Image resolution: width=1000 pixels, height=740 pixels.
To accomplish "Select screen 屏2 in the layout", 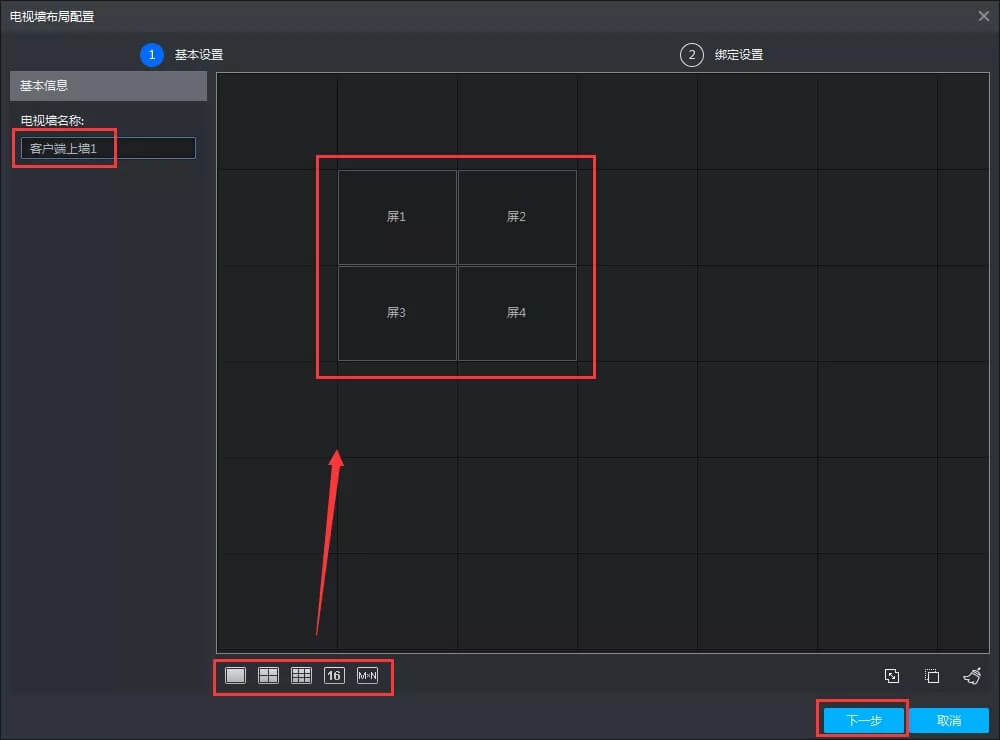I will pos(517,217).
